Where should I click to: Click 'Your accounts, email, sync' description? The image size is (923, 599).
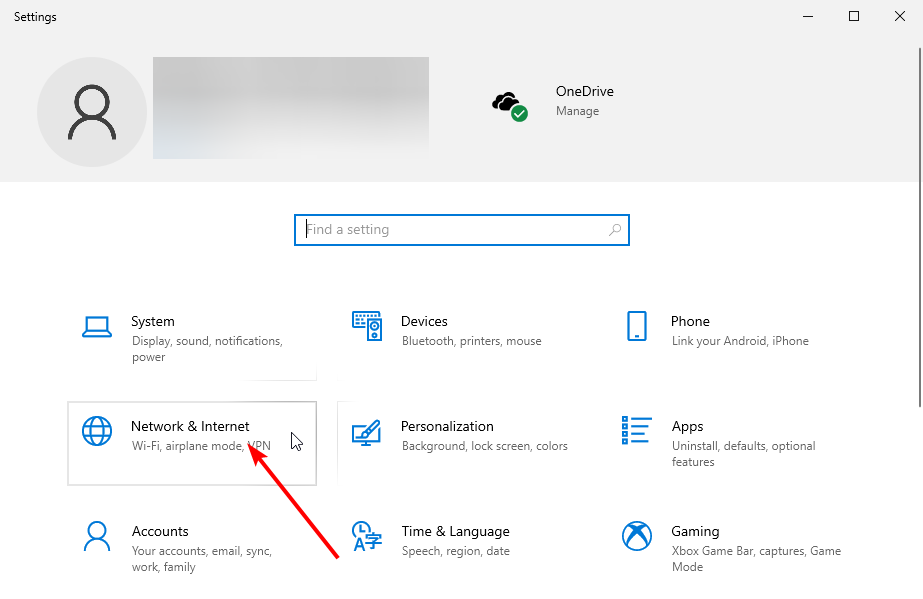[201, 559]
